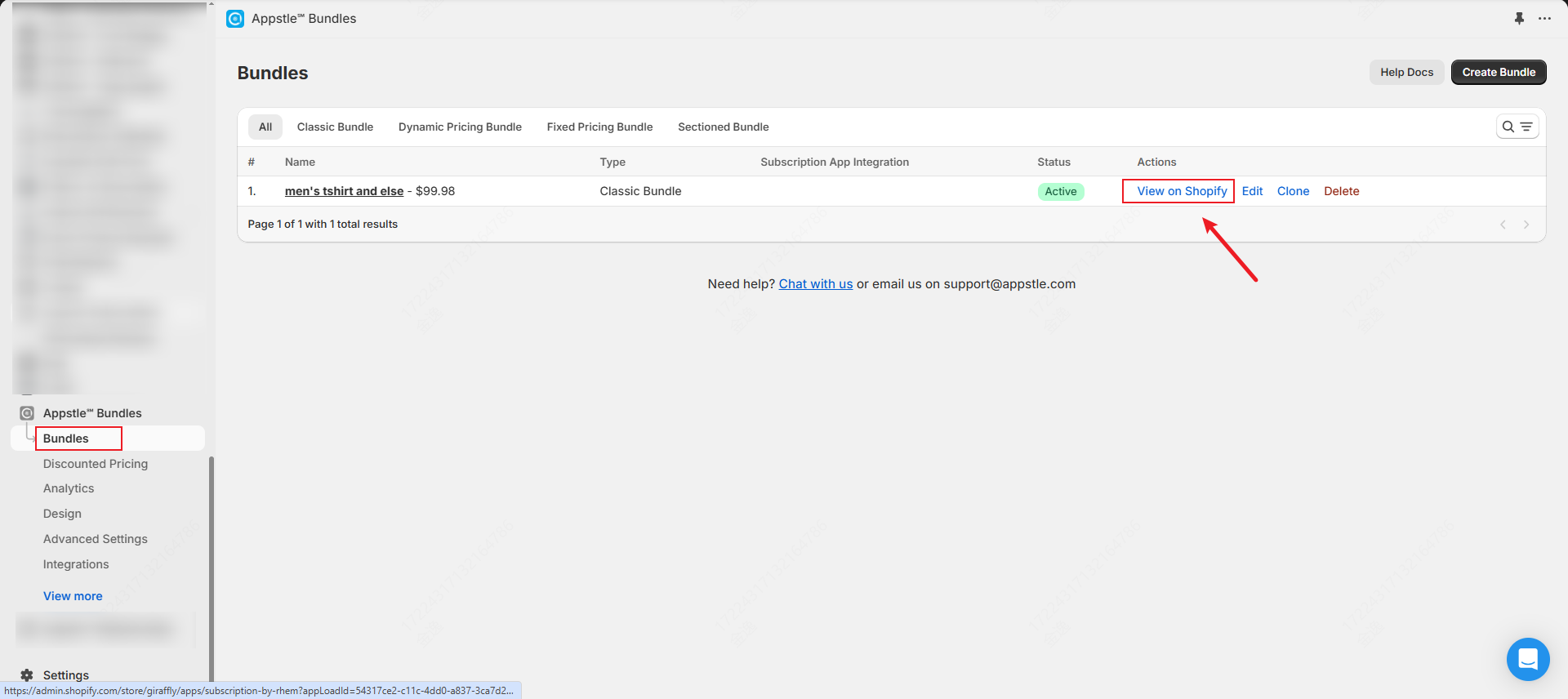Switch to Fixed Pricing Bundle tab
The height and width of the screenshot is (699, 1568).
coord(599,127)
